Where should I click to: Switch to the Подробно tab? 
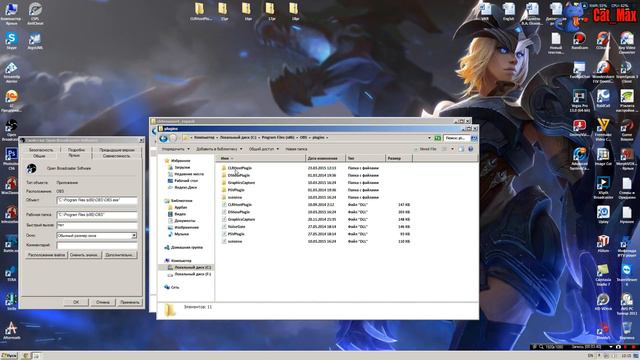[x=76, y=150]
